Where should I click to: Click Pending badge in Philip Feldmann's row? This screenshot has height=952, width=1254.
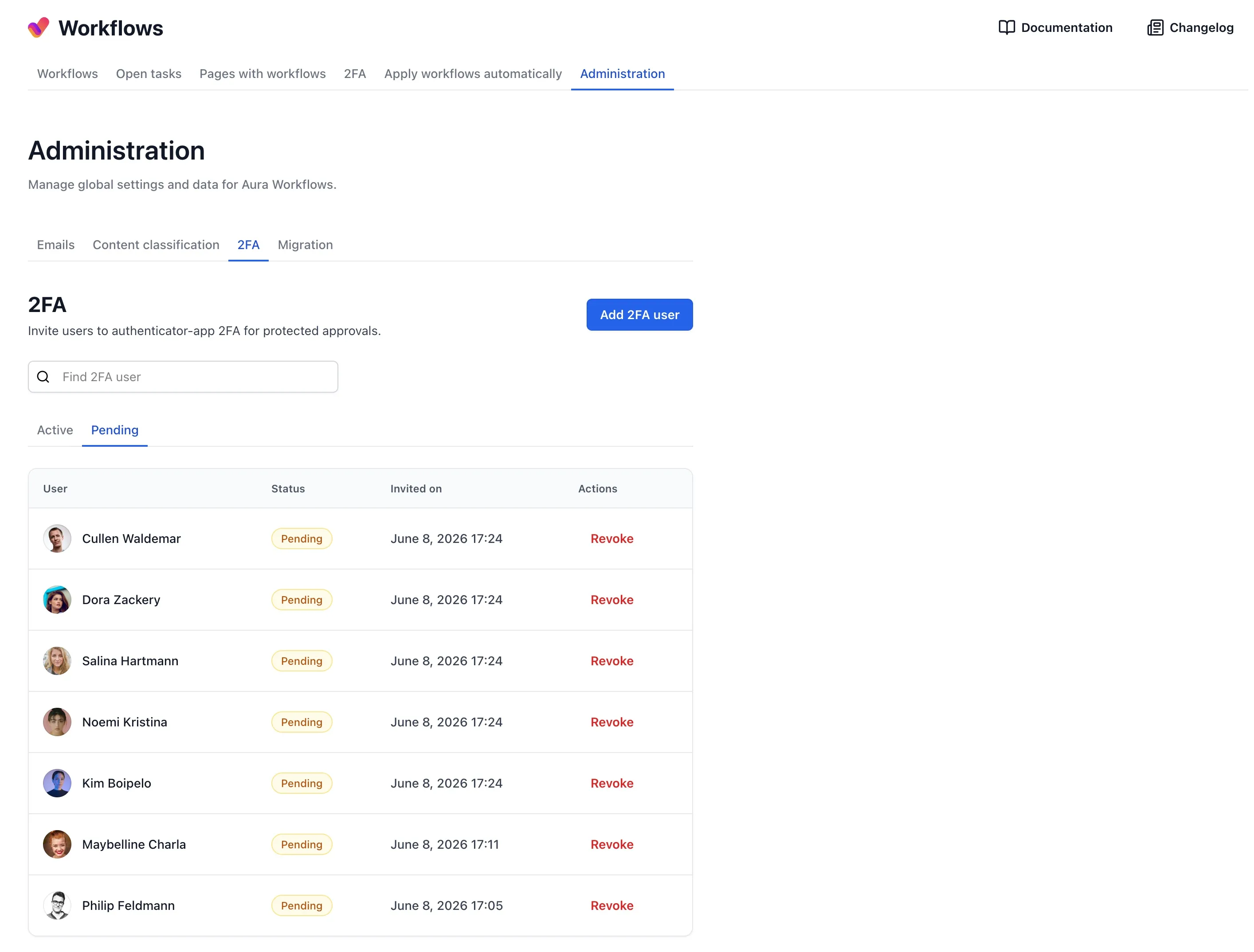(302, 905)
